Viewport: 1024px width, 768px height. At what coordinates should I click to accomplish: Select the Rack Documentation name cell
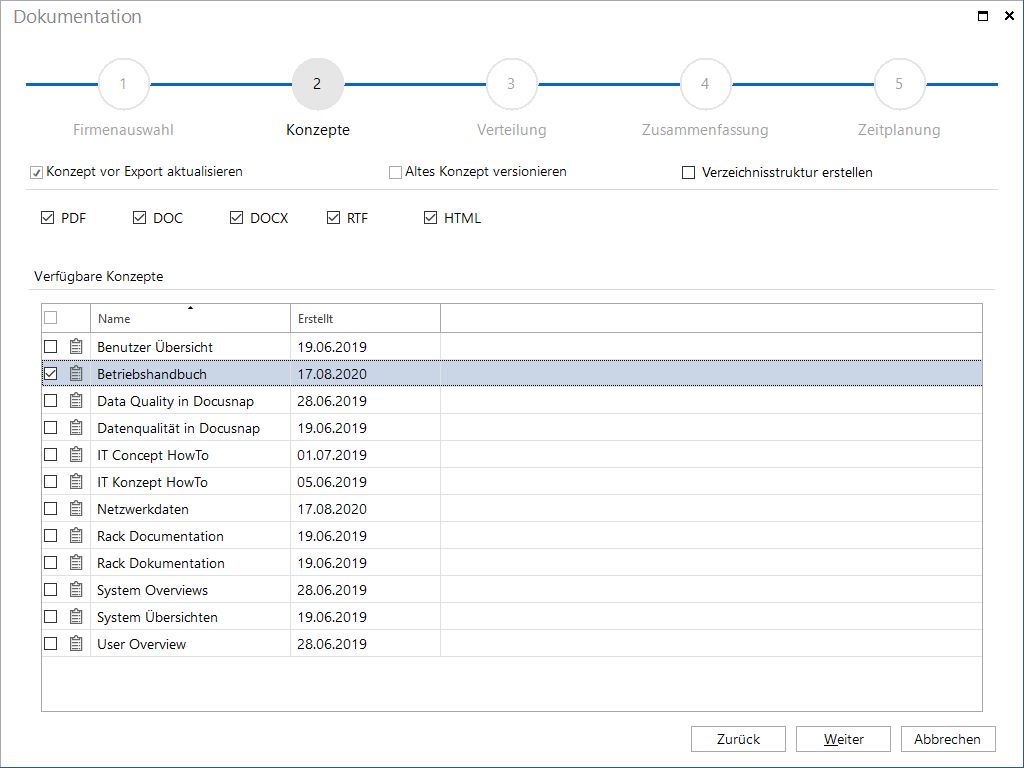[x=190, y=536]
